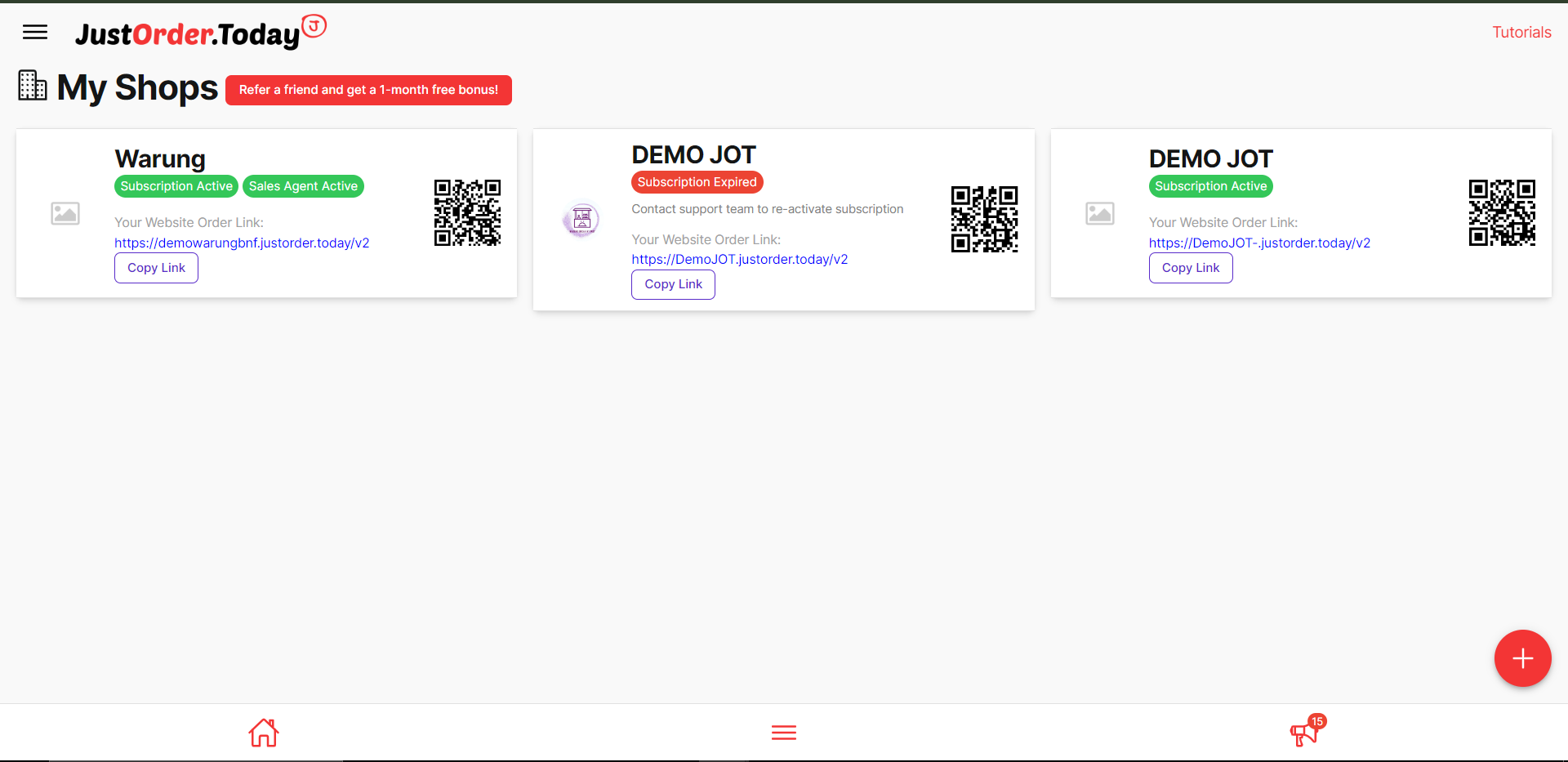Go to Home in the bottom bar

tap(264, 733)
